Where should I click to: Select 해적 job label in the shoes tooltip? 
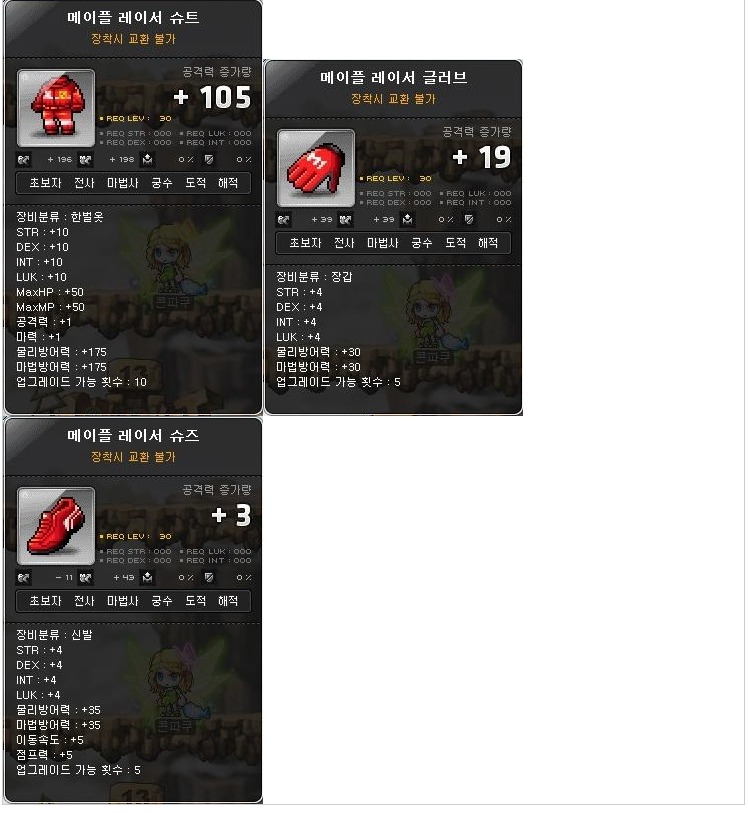[x=228, y=601]
